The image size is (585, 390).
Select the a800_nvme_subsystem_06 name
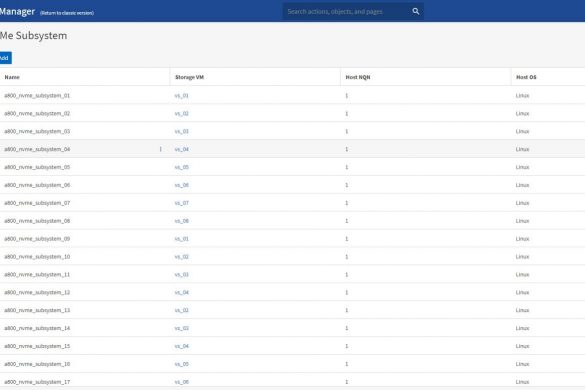click(x=37, y=185)
